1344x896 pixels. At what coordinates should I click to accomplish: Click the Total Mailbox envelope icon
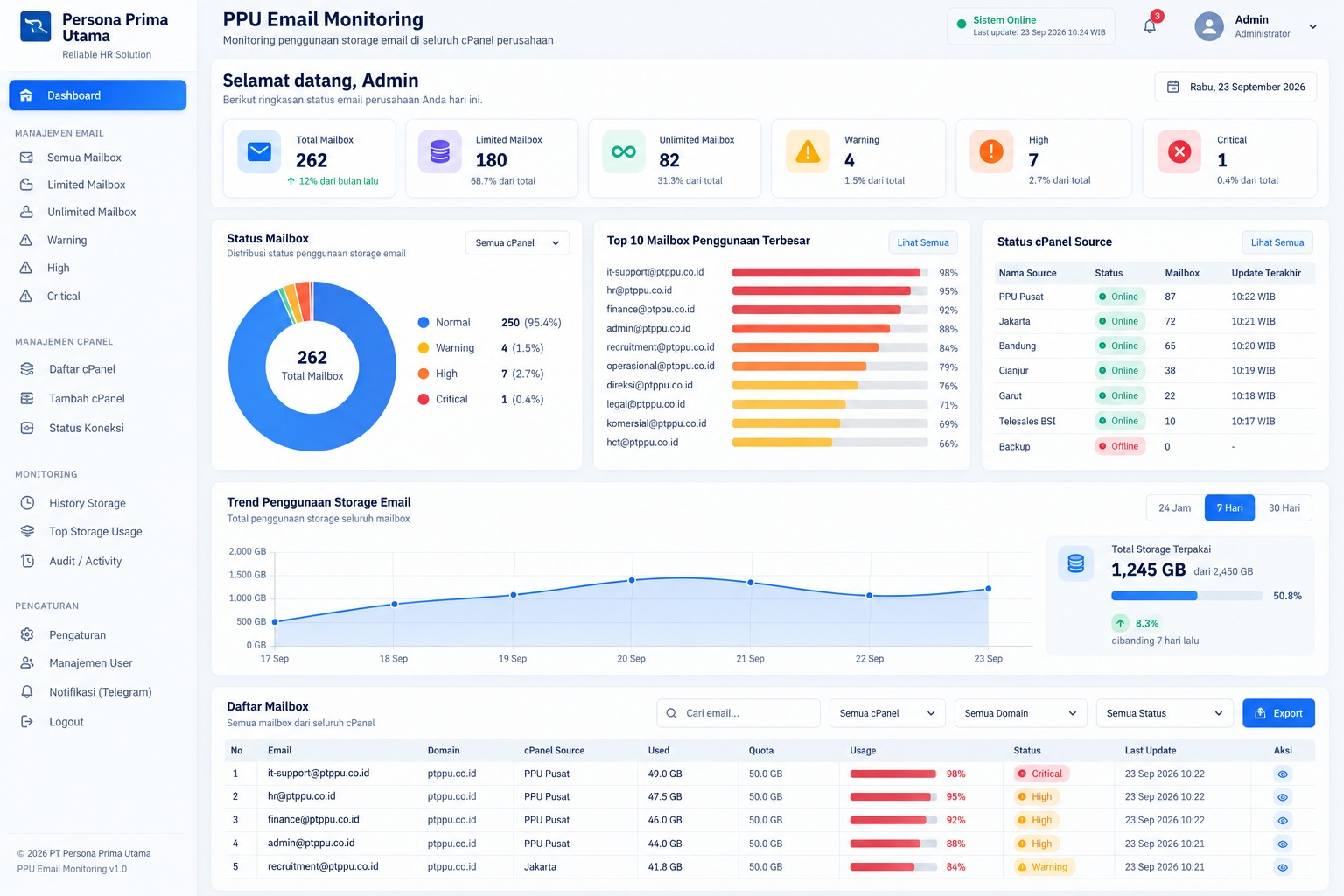pyautogui.click(x=259, y=152)
